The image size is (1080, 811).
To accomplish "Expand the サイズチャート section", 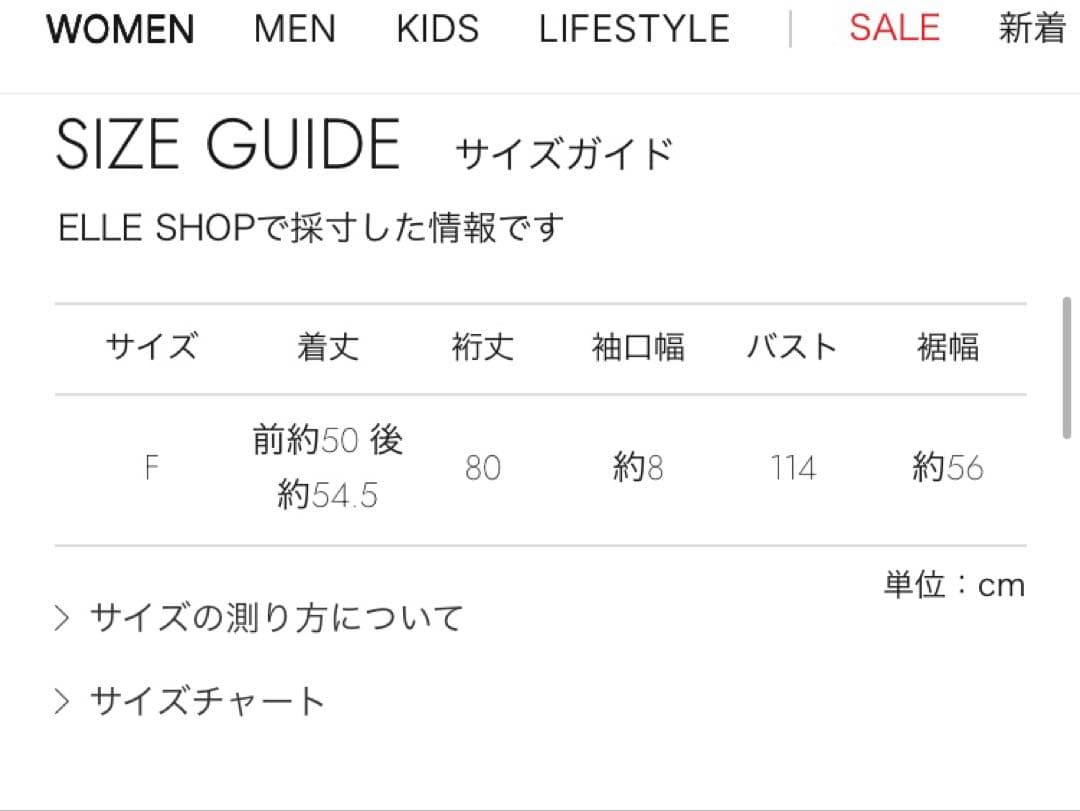I will pyautogui.click(x=207, y=701).
